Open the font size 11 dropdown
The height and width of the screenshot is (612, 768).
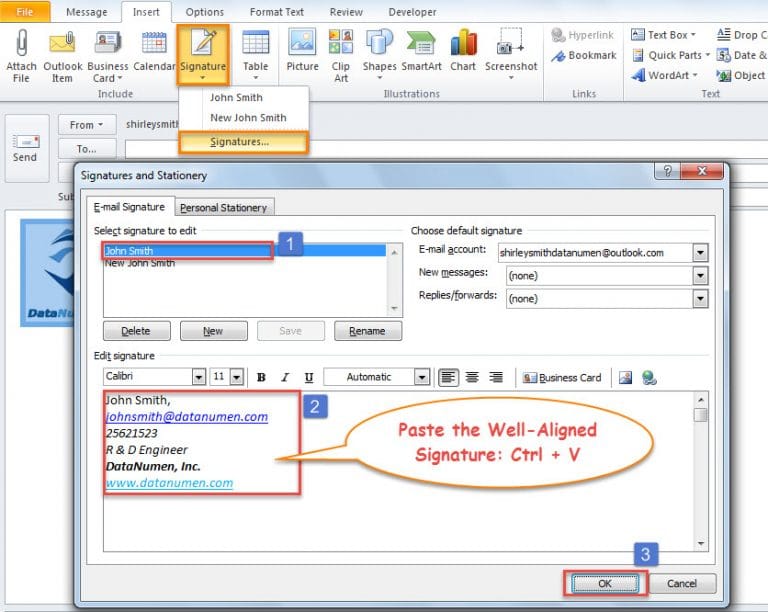pos(237,377)
